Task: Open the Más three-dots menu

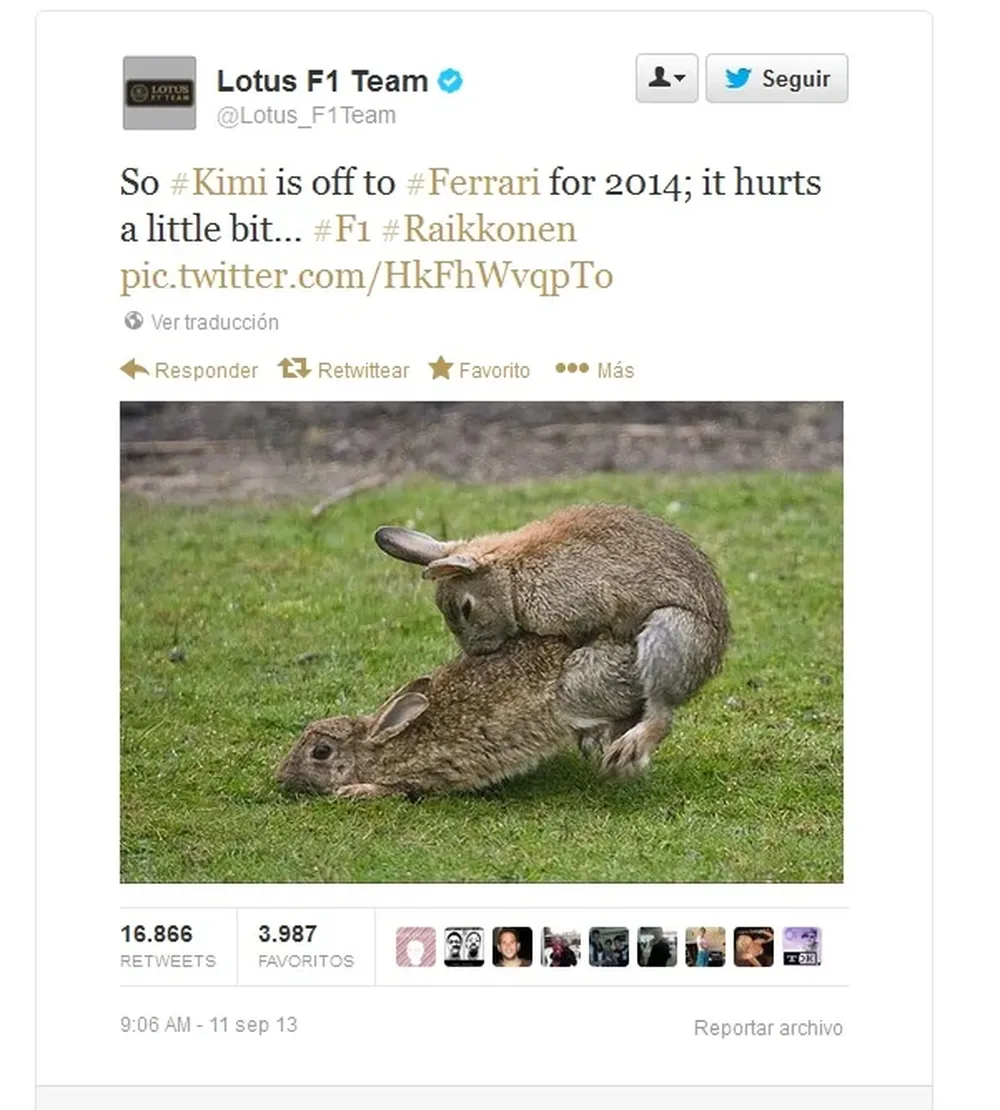Action: [572, 368]
